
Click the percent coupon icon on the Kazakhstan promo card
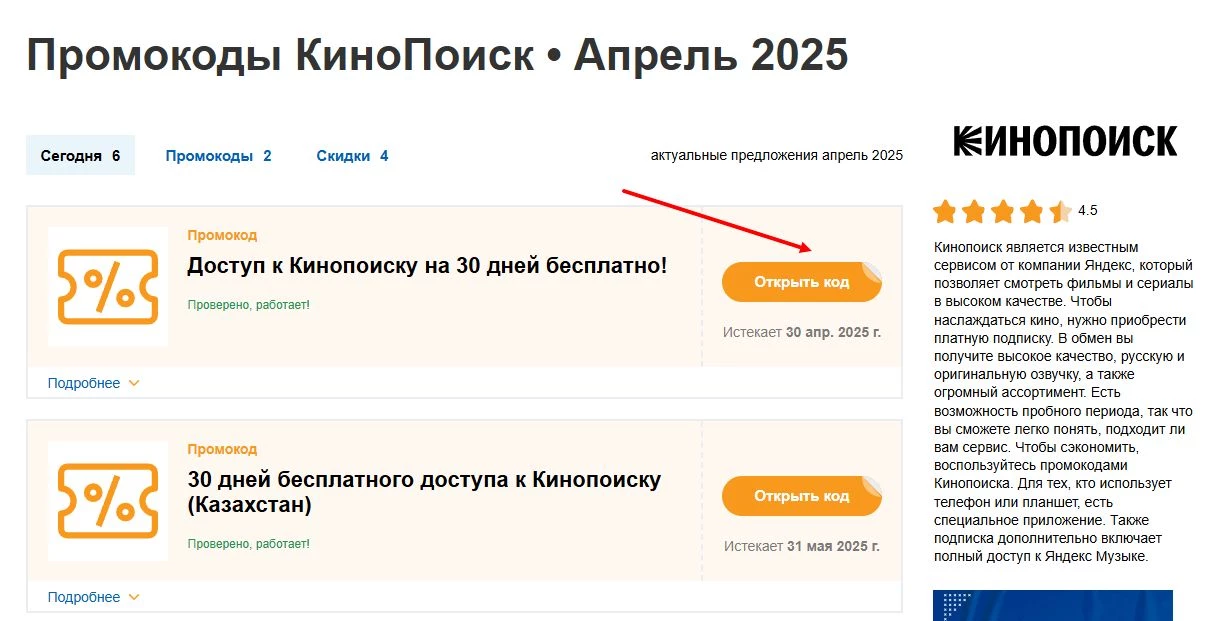click(108, 500)
